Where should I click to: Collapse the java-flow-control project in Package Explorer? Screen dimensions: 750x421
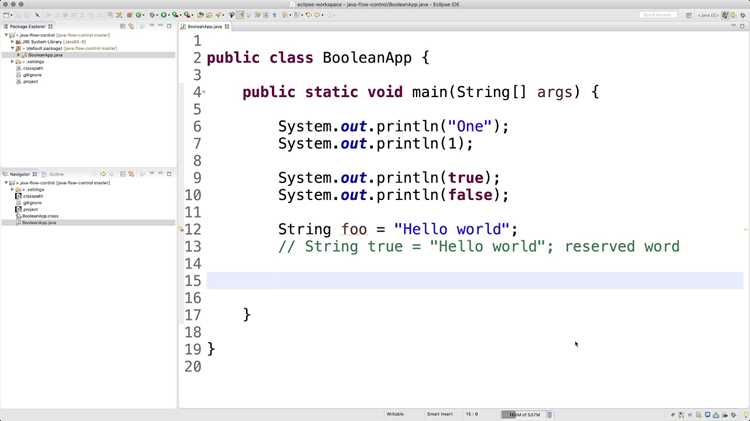tap(6, 35)
